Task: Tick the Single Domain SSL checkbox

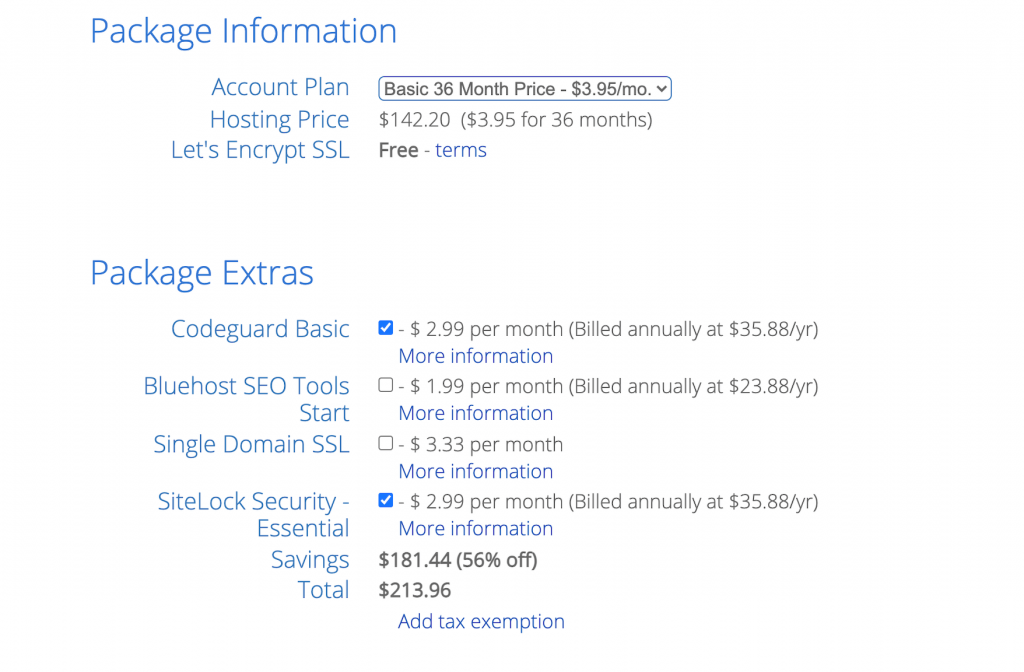Action: [x=385, y=443]
